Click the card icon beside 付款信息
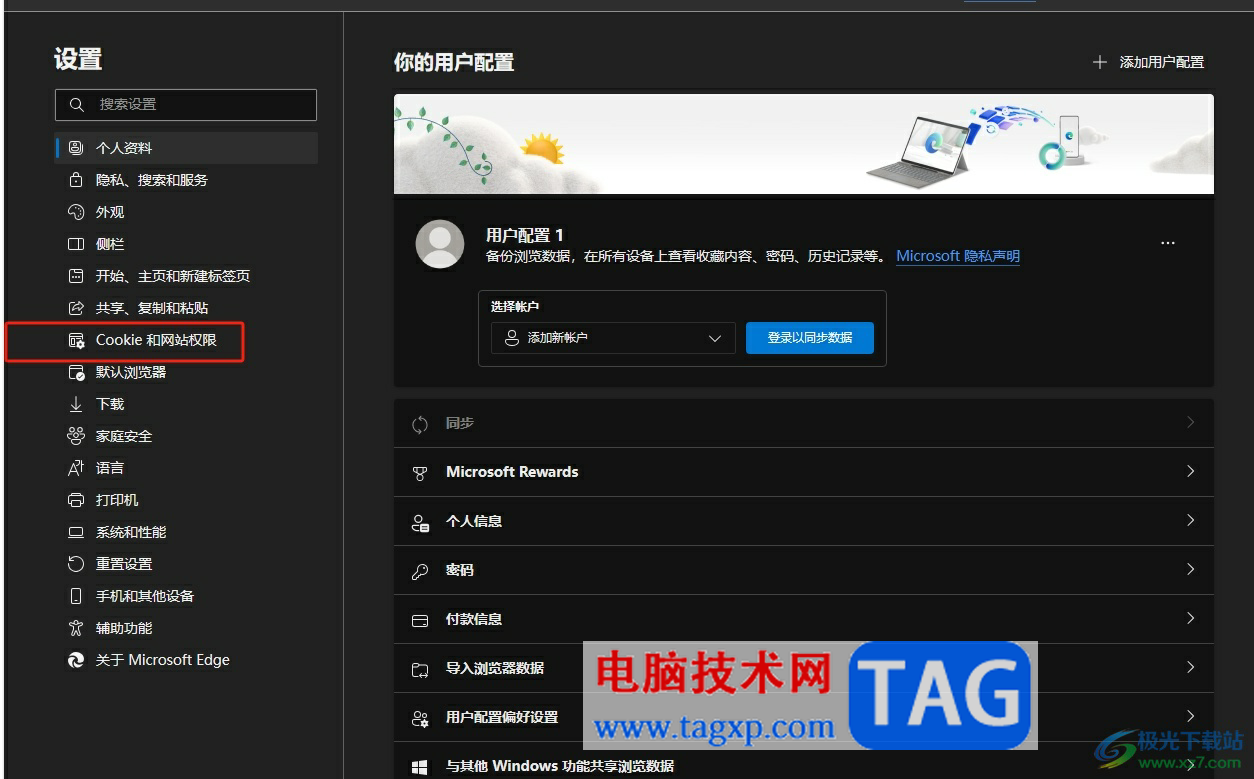 click(421, 620)
